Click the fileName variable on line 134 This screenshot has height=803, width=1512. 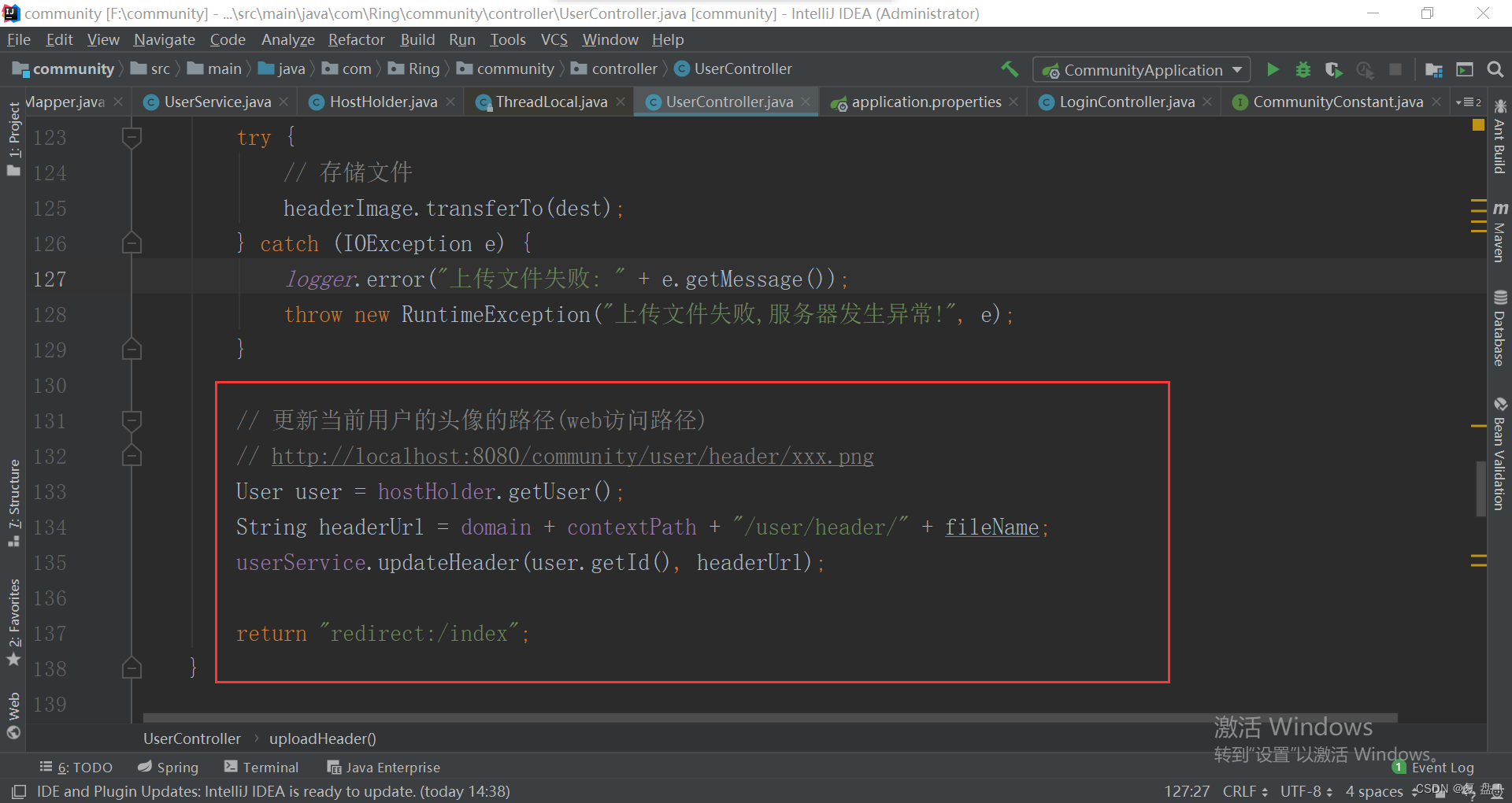(x=991, y=527)
